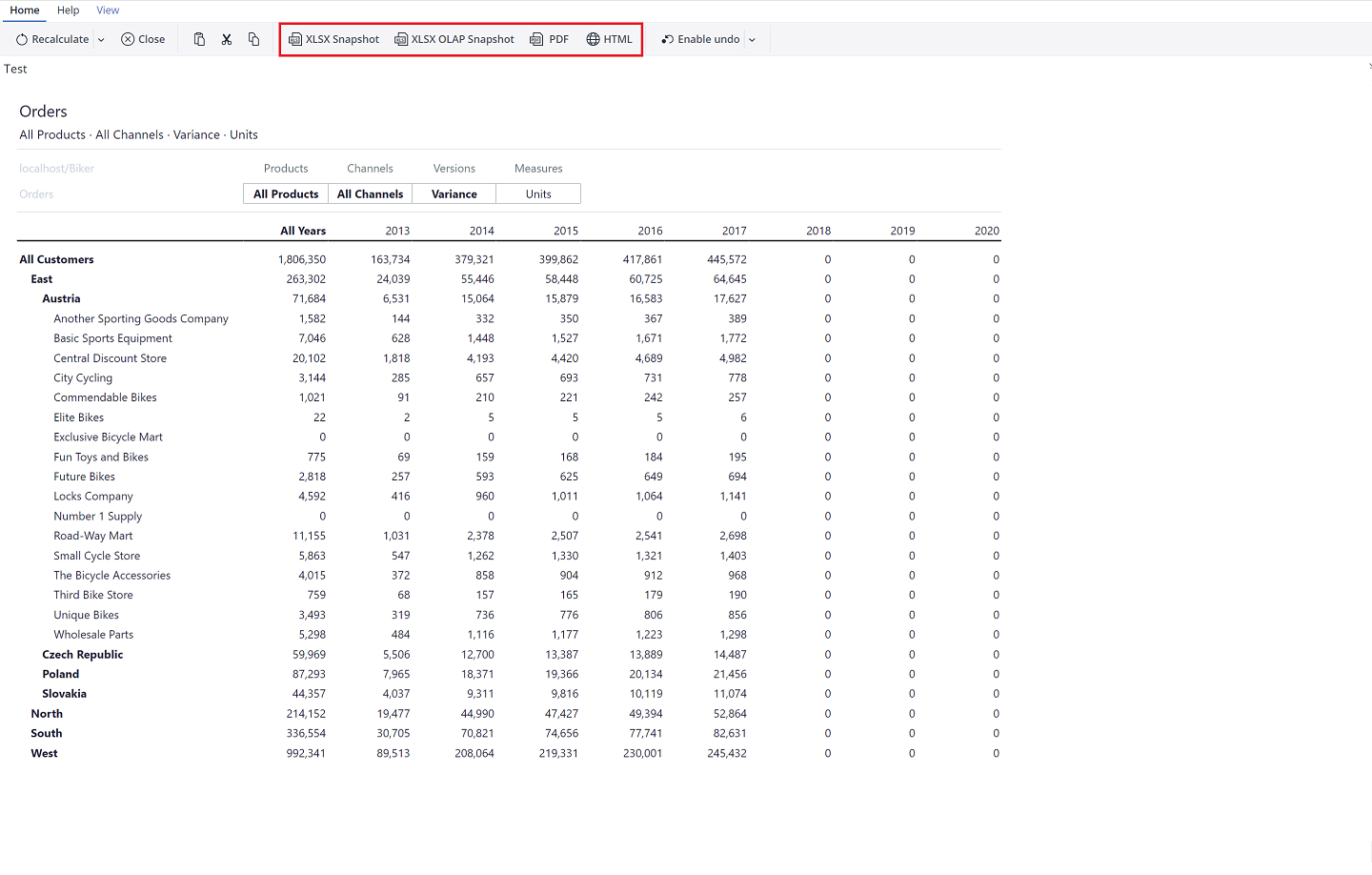
Task: Select the All Years column header
Action: (303, 231)
